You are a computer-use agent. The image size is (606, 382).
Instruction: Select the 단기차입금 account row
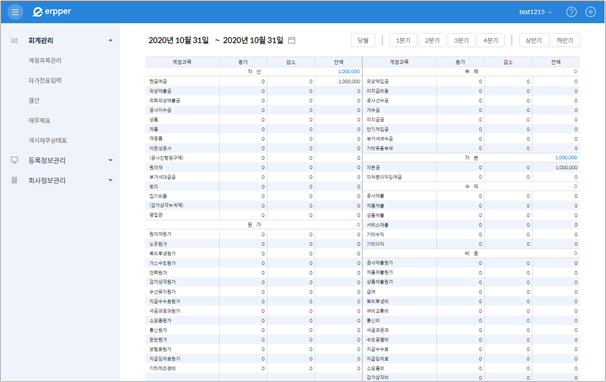[471, 129]
